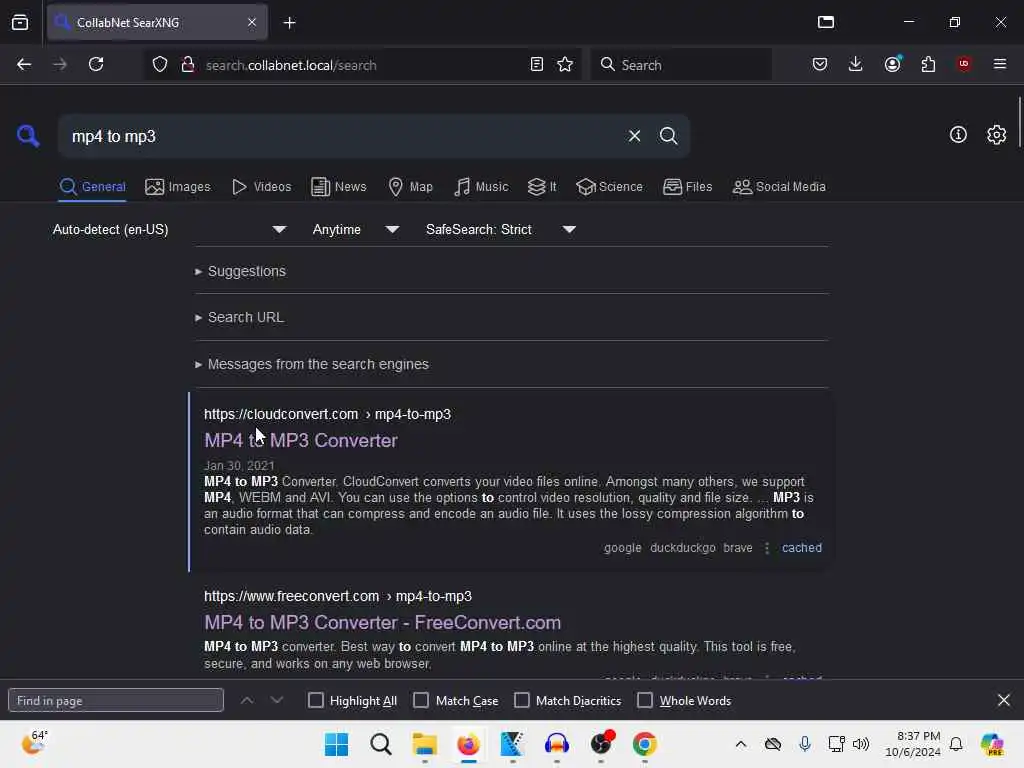Click the site security padlock icon

(188, 65)
